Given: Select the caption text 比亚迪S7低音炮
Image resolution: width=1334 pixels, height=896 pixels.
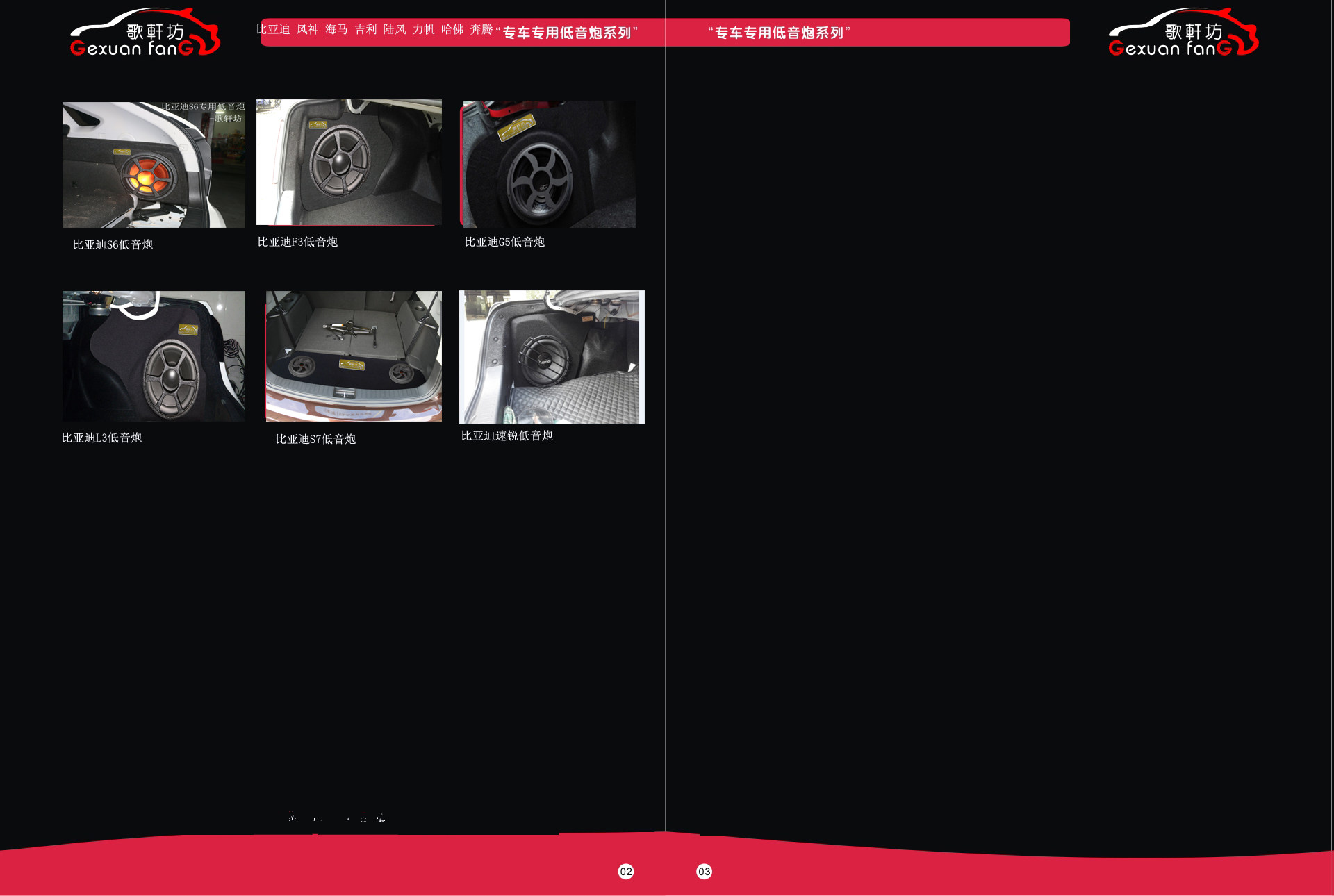Looking at the screenshot, I should 315,439.
